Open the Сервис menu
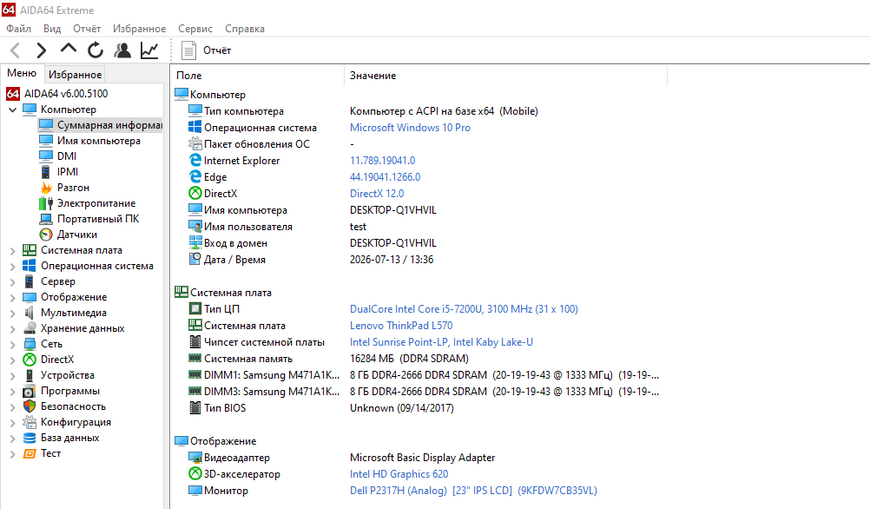This screenshot has height=509, width=870. [x=195, y=28]
